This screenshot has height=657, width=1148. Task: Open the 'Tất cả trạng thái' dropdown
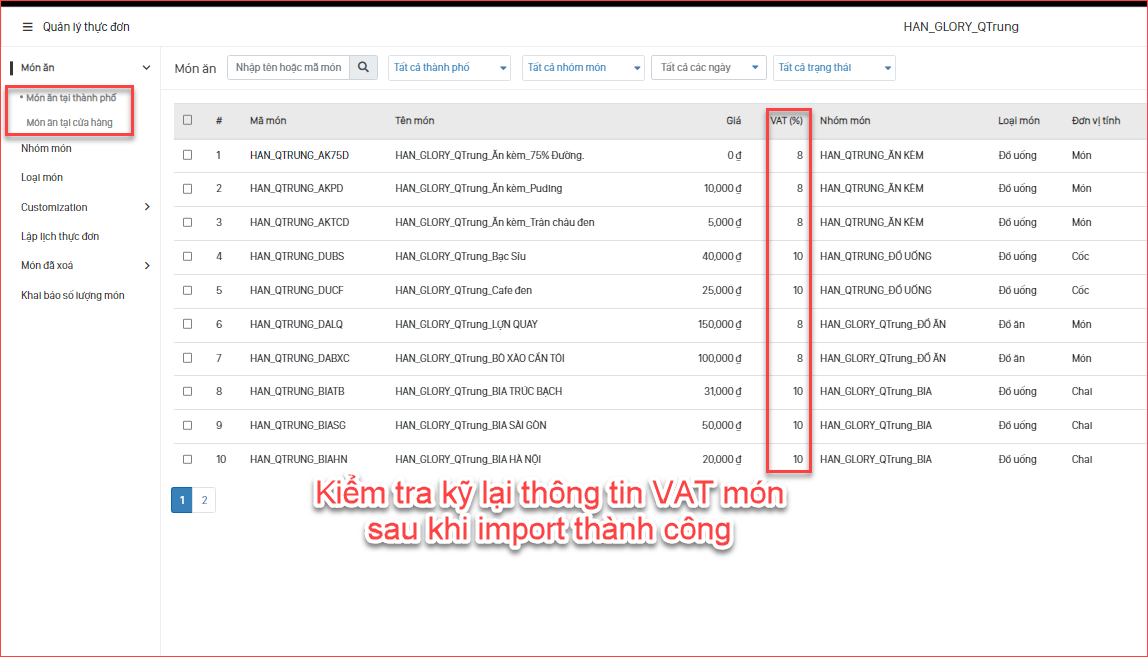click(833, 68)
